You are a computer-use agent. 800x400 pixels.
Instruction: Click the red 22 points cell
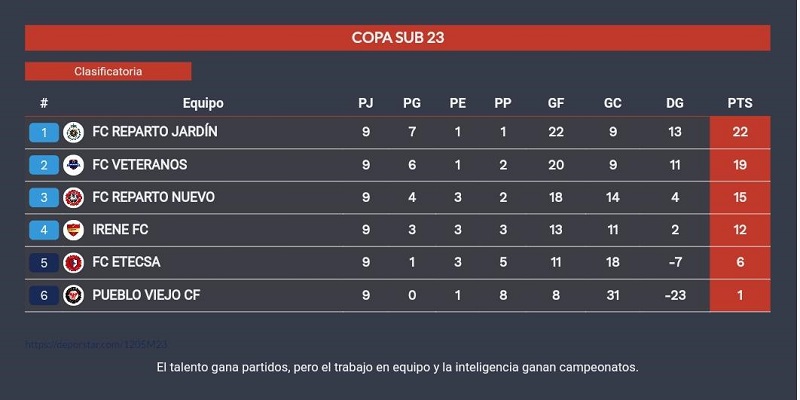[740, 132]
